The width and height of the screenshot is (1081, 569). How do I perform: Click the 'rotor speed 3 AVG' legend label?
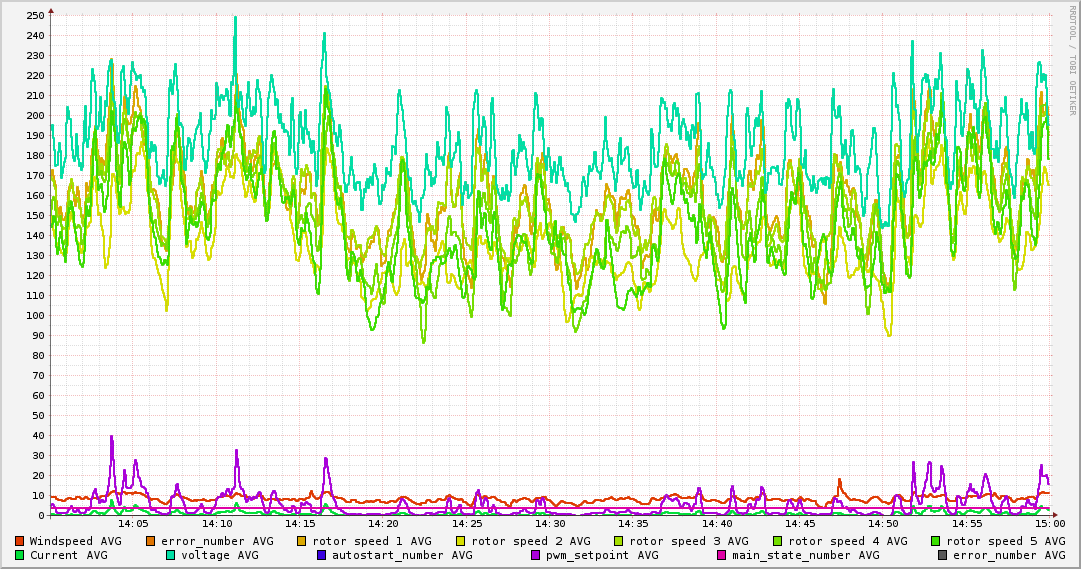pos(689,541)
